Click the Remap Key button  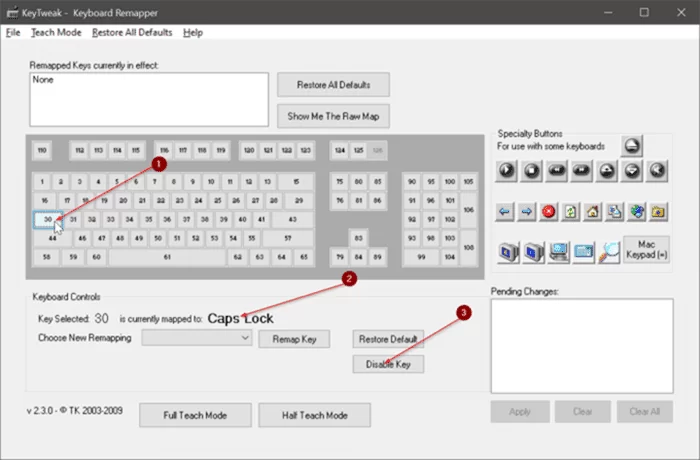coord(294,339)
